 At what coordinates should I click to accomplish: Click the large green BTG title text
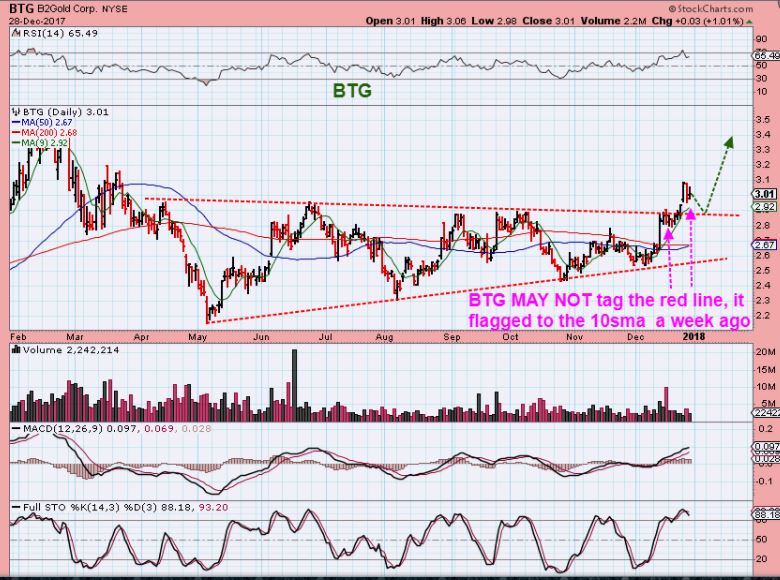pyautogui.click(x=352, y=91)
